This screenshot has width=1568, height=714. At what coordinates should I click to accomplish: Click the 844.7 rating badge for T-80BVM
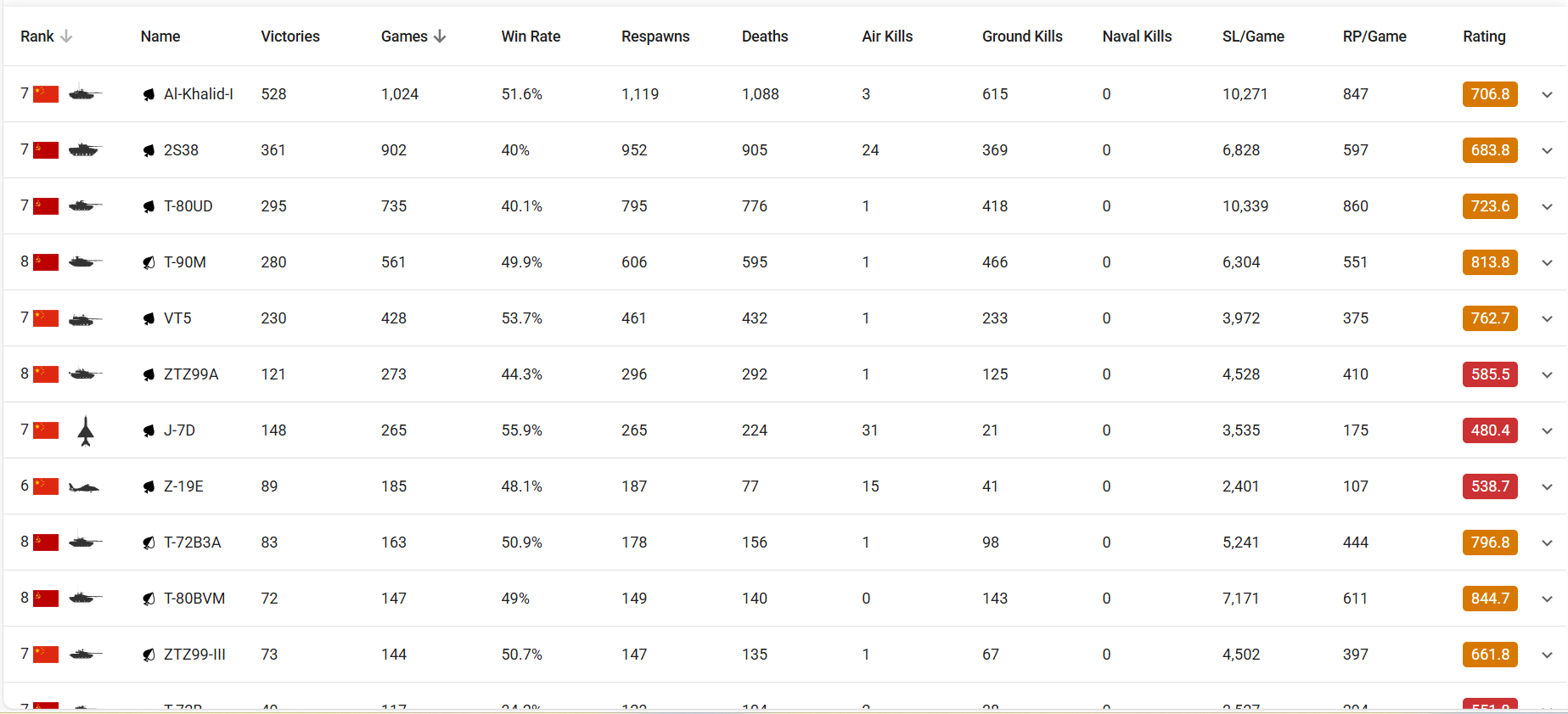click(x=1490, y=599)
